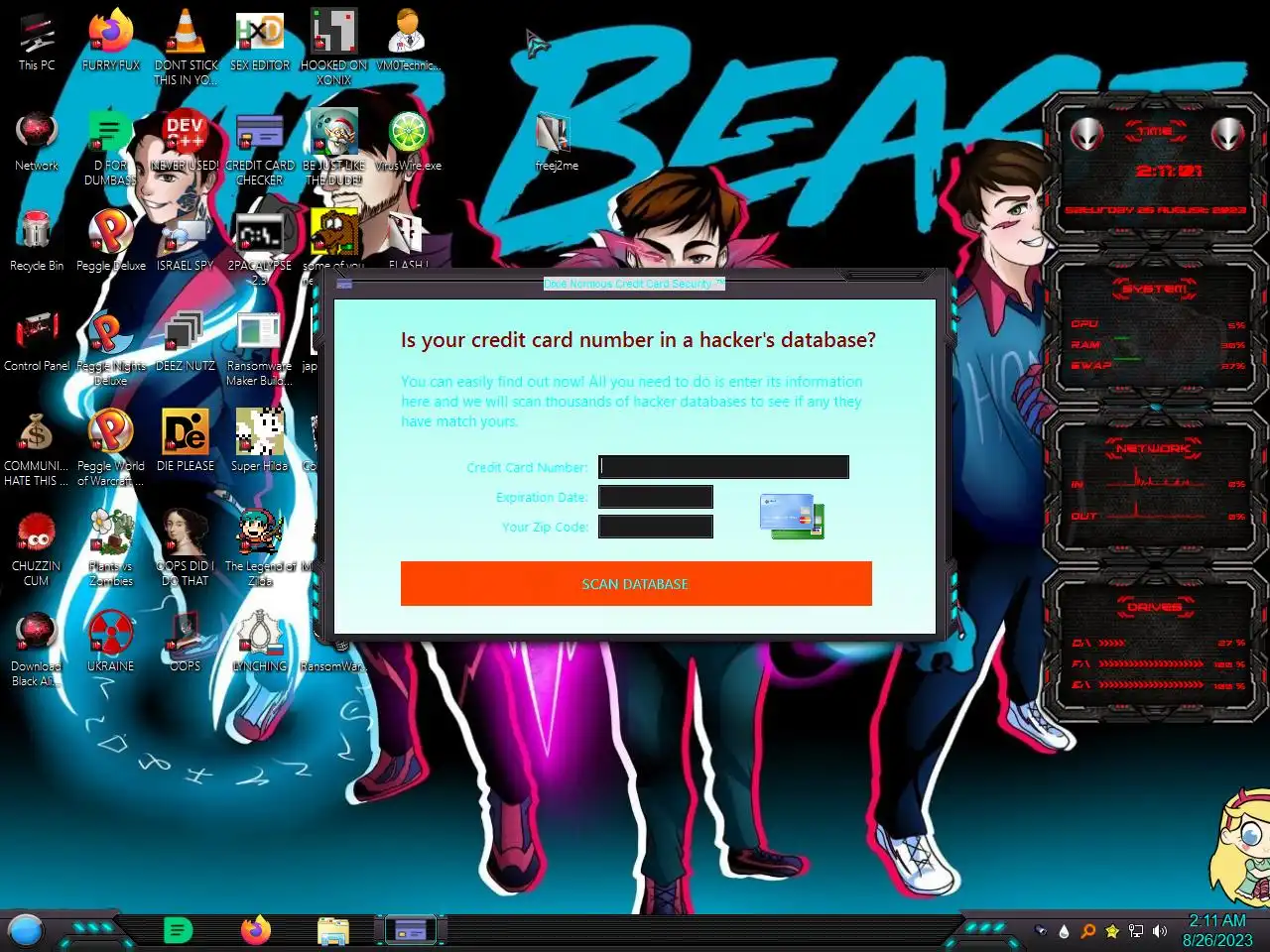Launch Peggle Deluxe from the desktop
The height and width of the screenshot is (952, 1270).
(111, 241)
